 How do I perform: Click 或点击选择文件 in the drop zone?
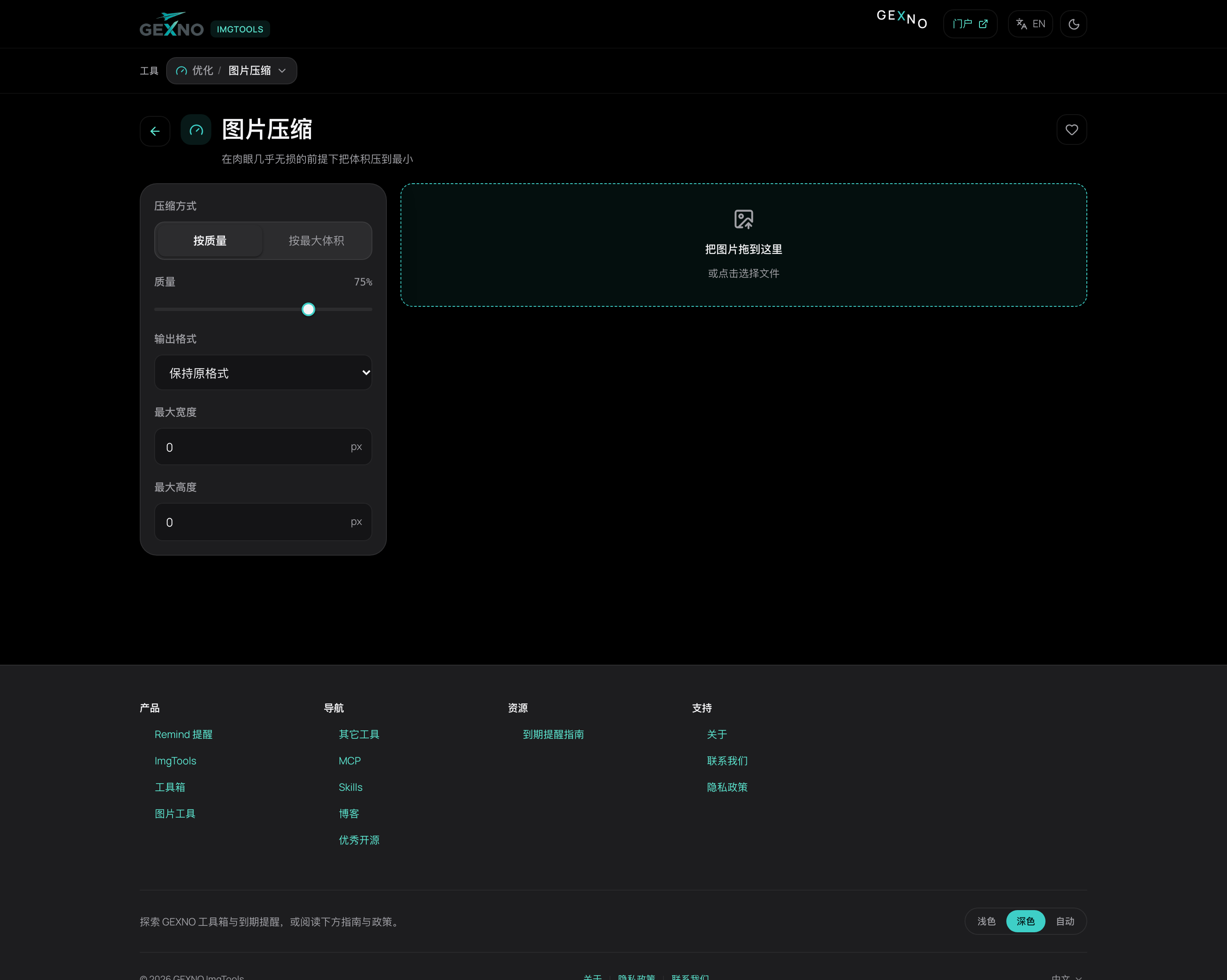(x=743, y=274)
